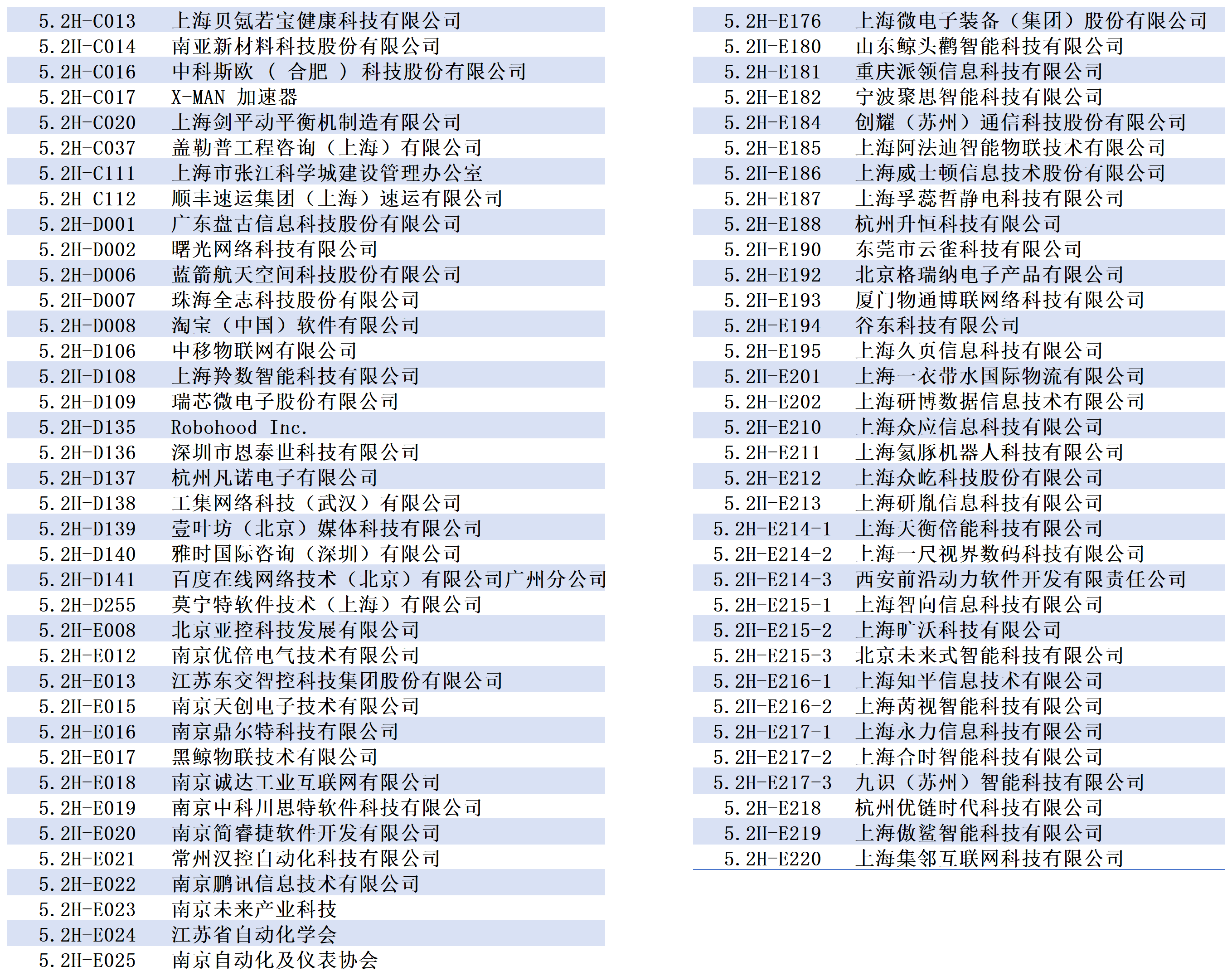Click 上海一衣带水国际物流有限公司
This screenshot has width=1232, height=976.
click(x=999, y=376)
